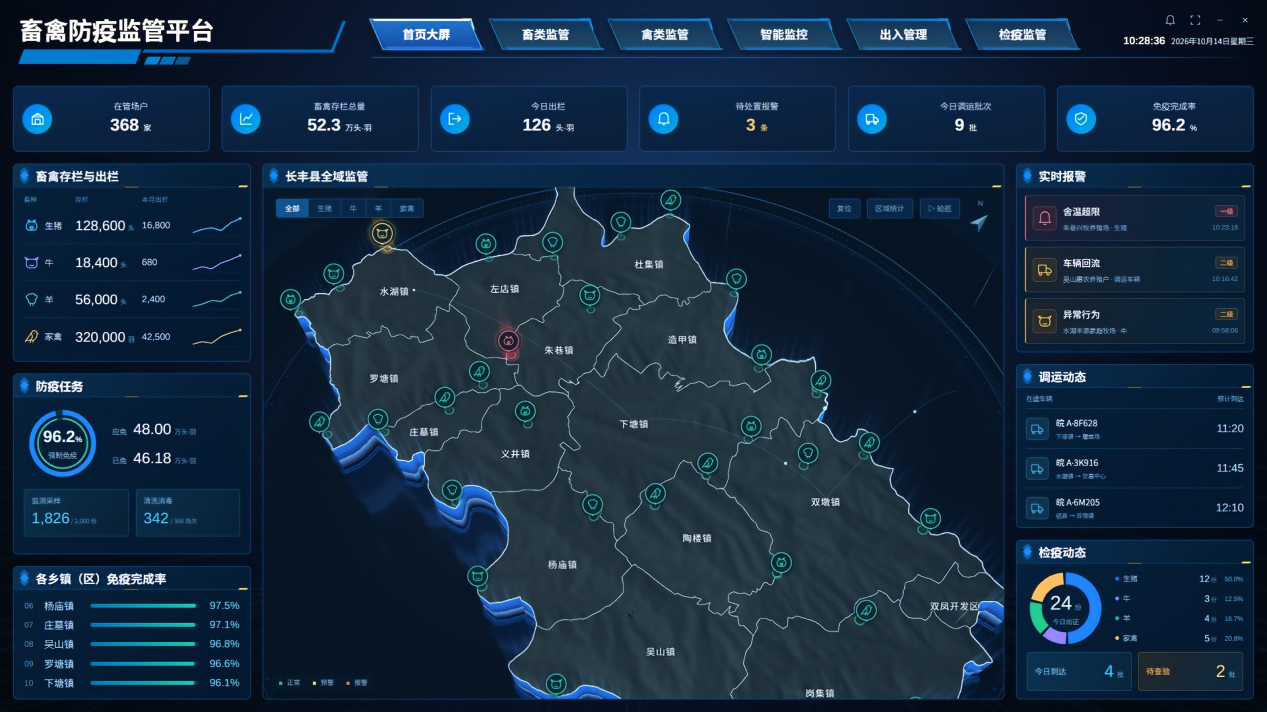The image size is (1267, 712).
Task: Click the 在管场户 farm icon
Action: point(38,119)
